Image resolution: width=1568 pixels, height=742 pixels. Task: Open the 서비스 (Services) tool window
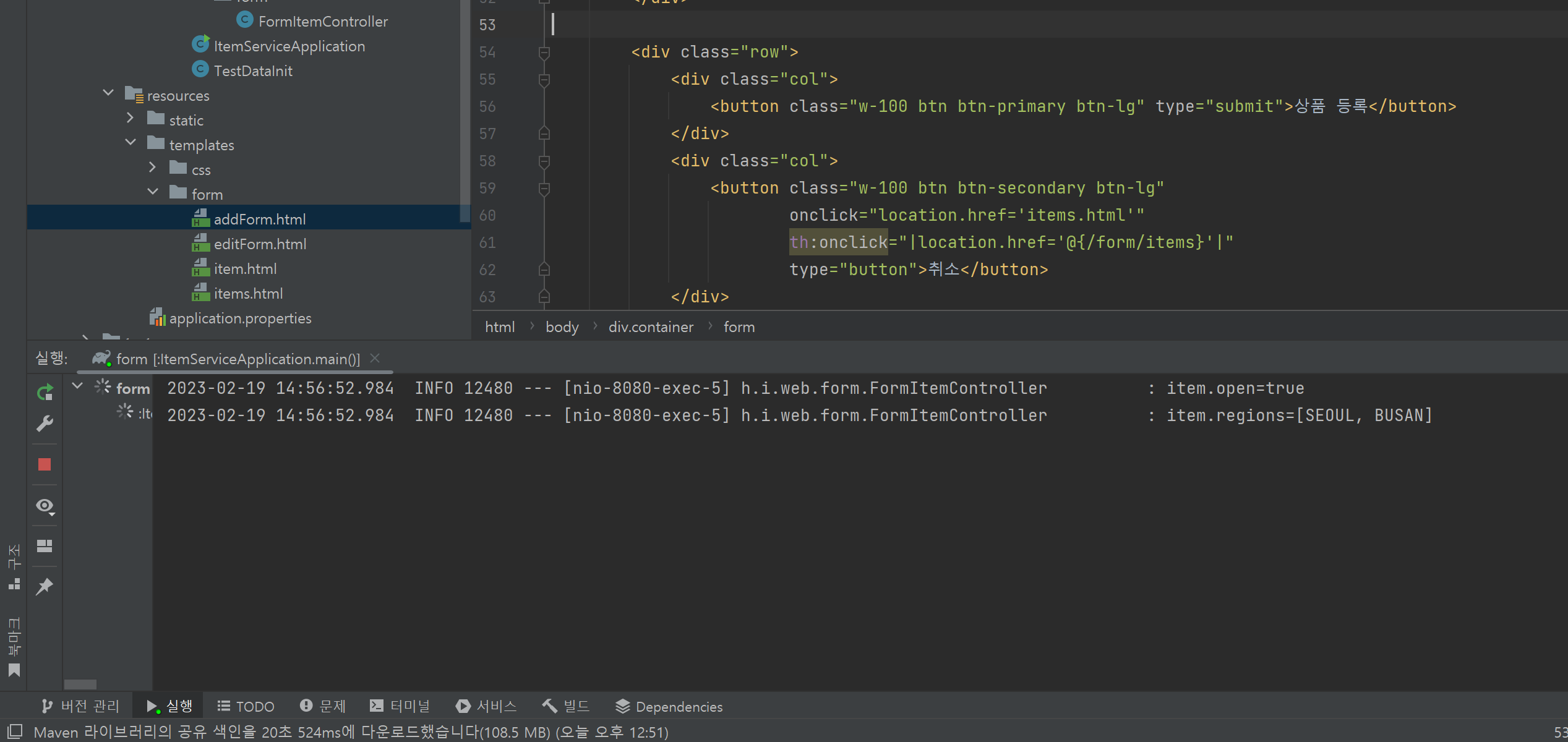(486, 706)
